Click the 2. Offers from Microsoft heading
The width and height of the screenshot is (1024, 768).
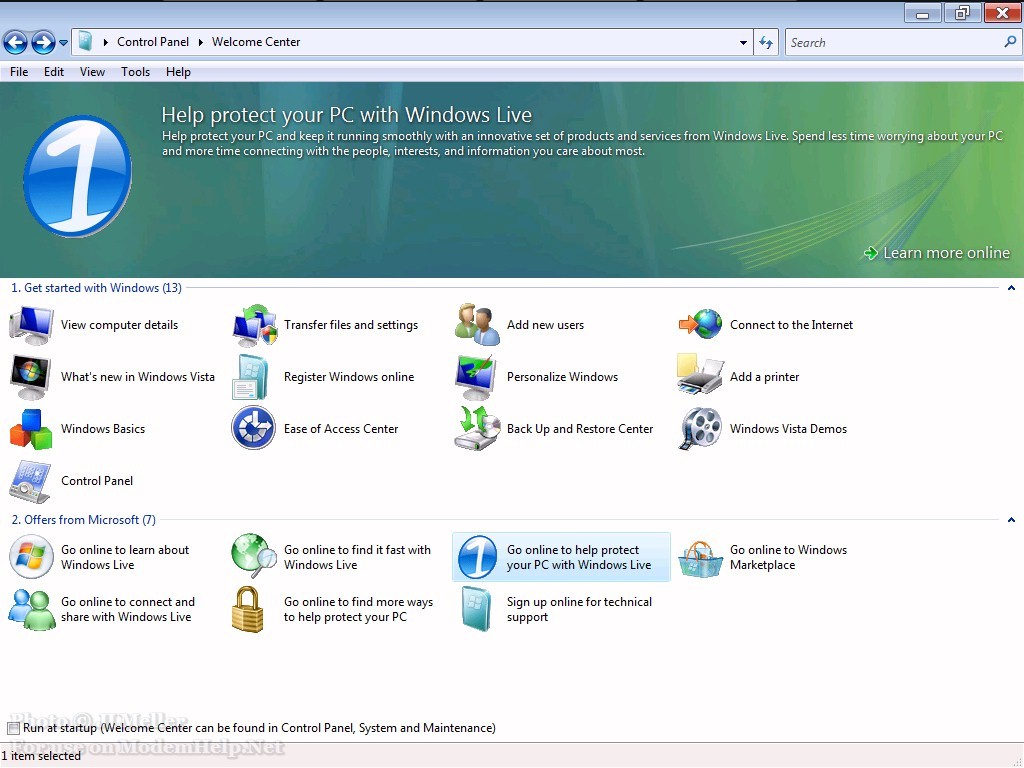tap(84, 520)
